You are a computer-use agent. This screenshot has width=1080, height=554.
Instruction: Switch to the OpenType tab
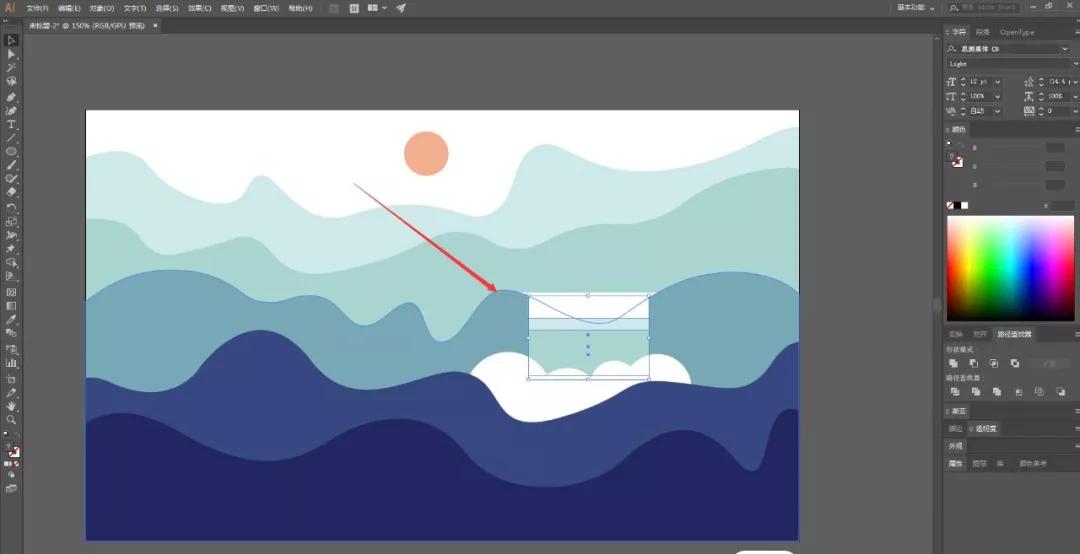coord(1017,32)
